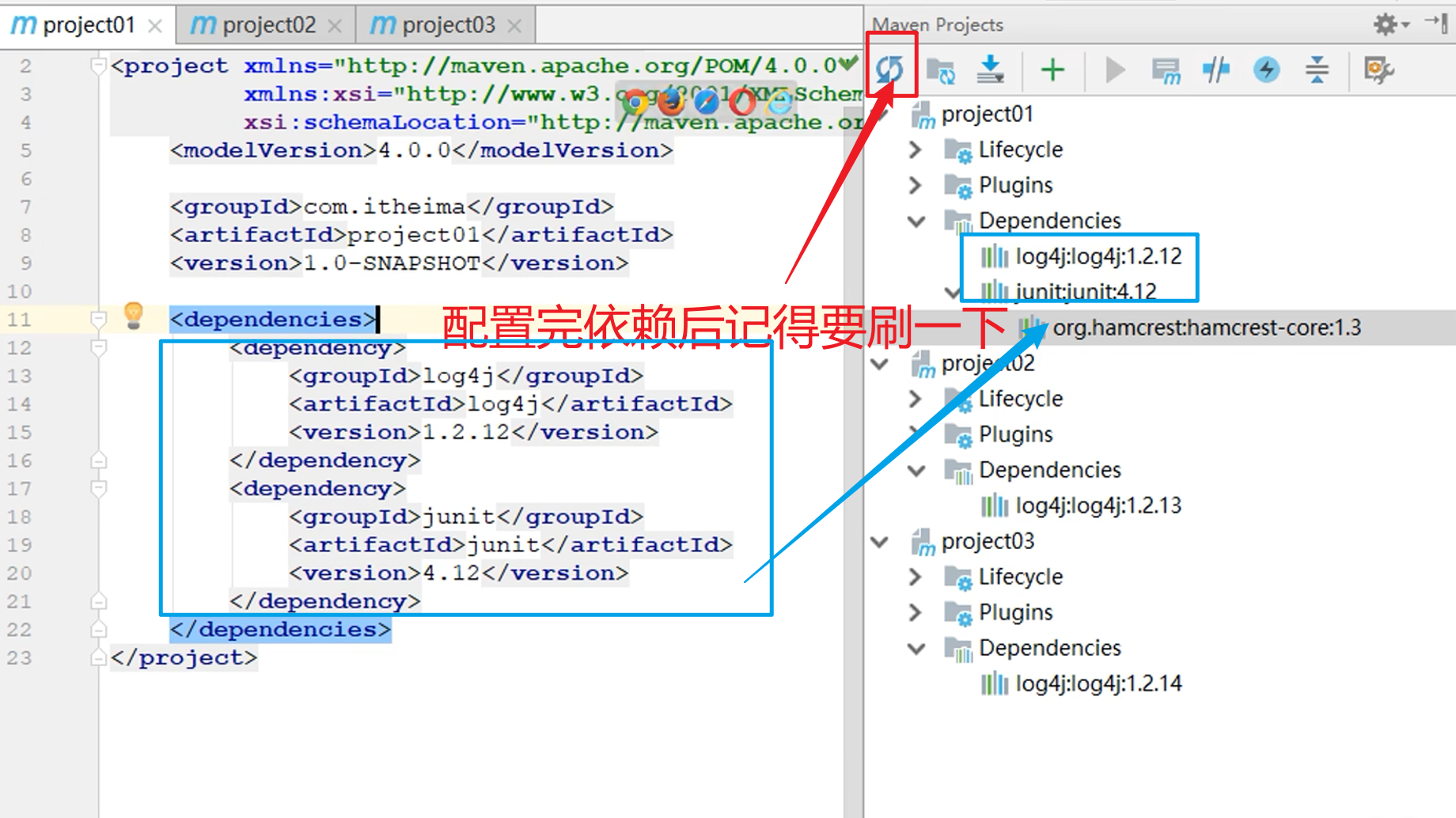
Task: Expand project02 Lifecycle node
Action: pyautogui.click(x=916, y=399)
